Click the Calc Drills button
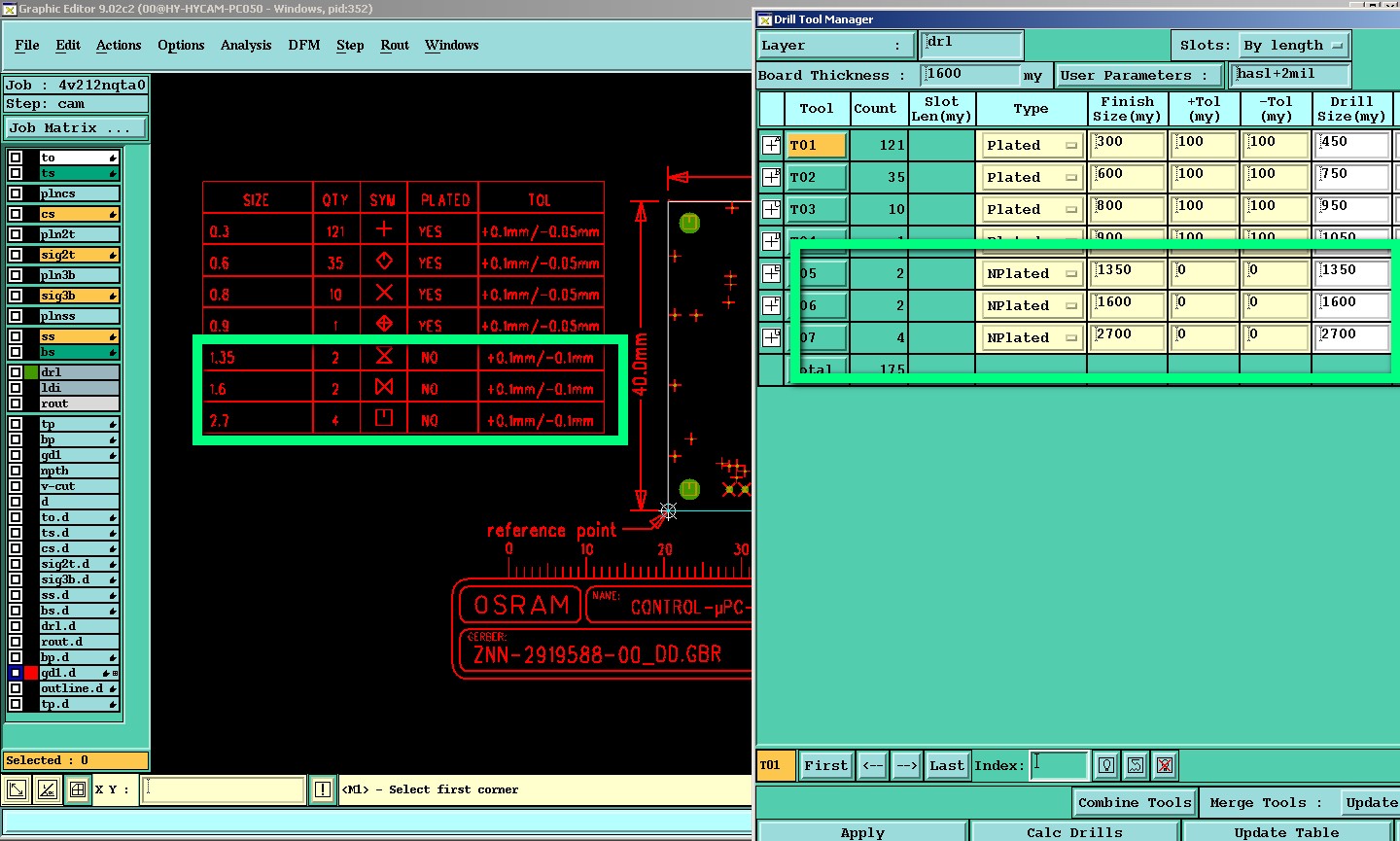The image size is (1400, 841). 1074,832
